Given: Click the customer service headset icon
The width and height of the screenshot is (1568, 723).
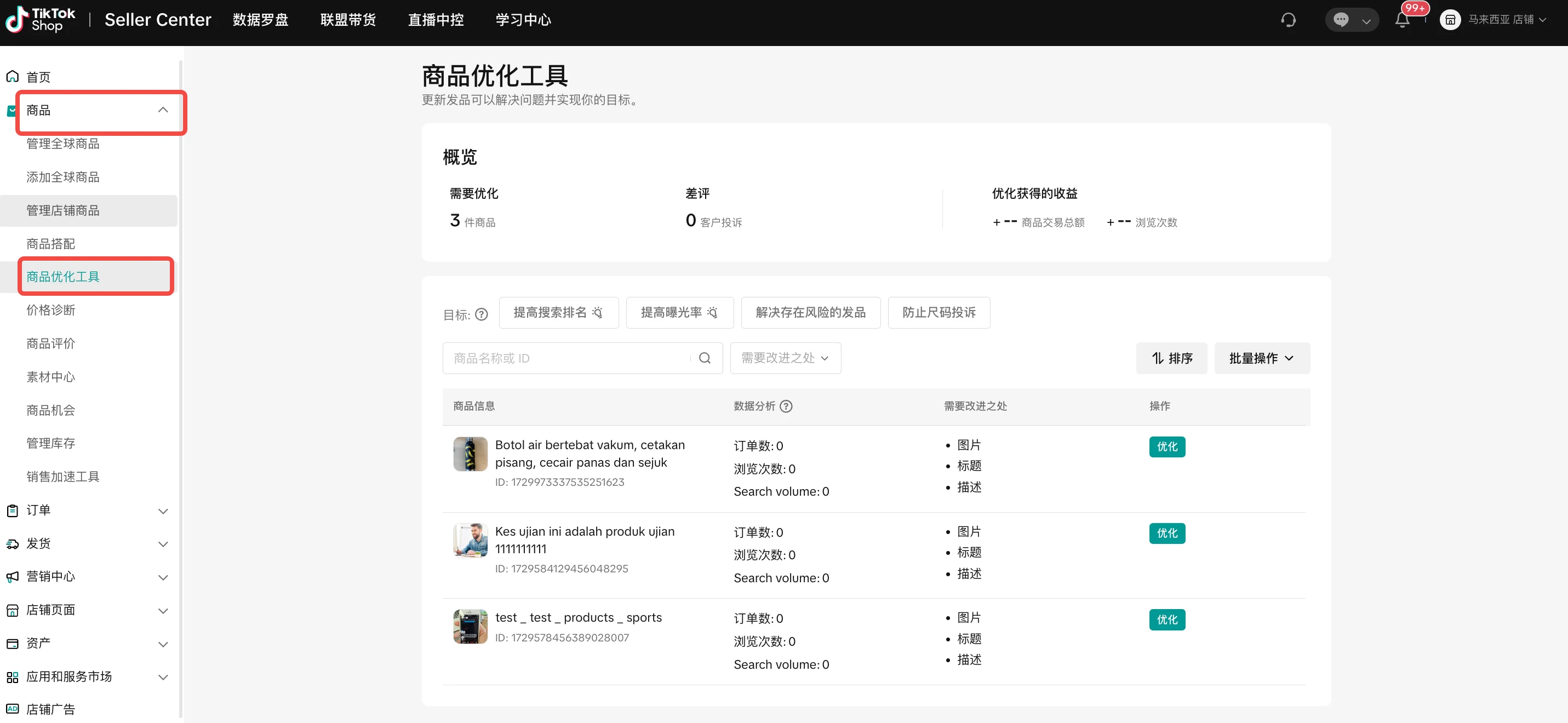Looking at the screenshot, I should [x=1288, y=20].
